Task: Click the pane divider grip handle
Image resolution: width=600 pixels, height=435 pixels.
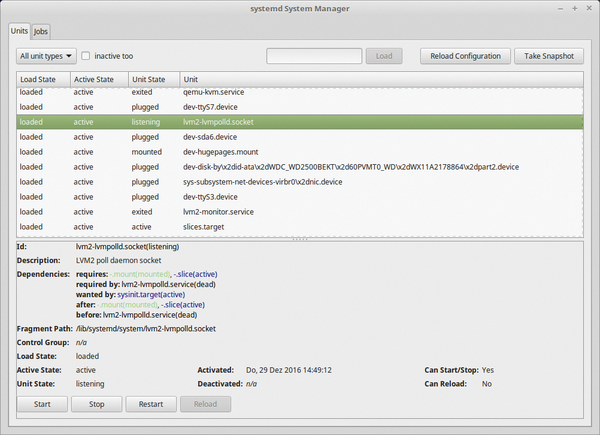Action: [300, 239]
